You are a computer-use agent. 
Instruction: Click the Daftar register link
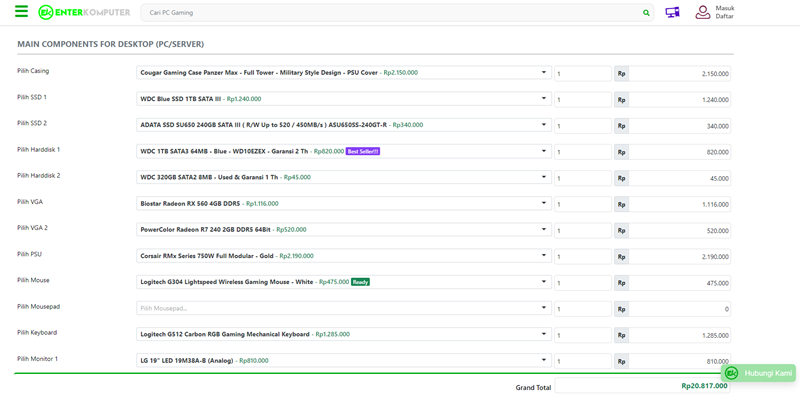tap(725, 17)
